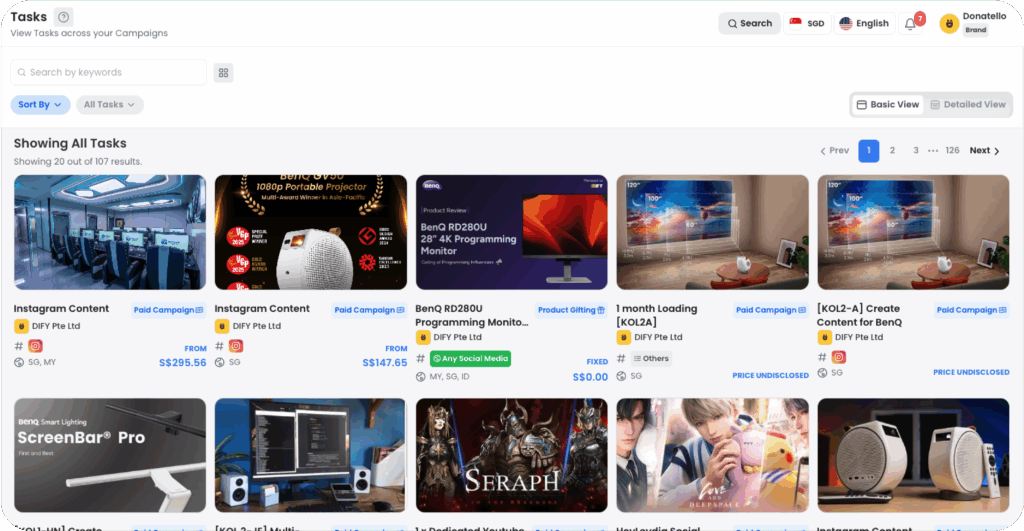Click DIFY Pte Ltd logo on BenQ RD280U task
The height and width of the screenshot is (531, 1024).
423,338
